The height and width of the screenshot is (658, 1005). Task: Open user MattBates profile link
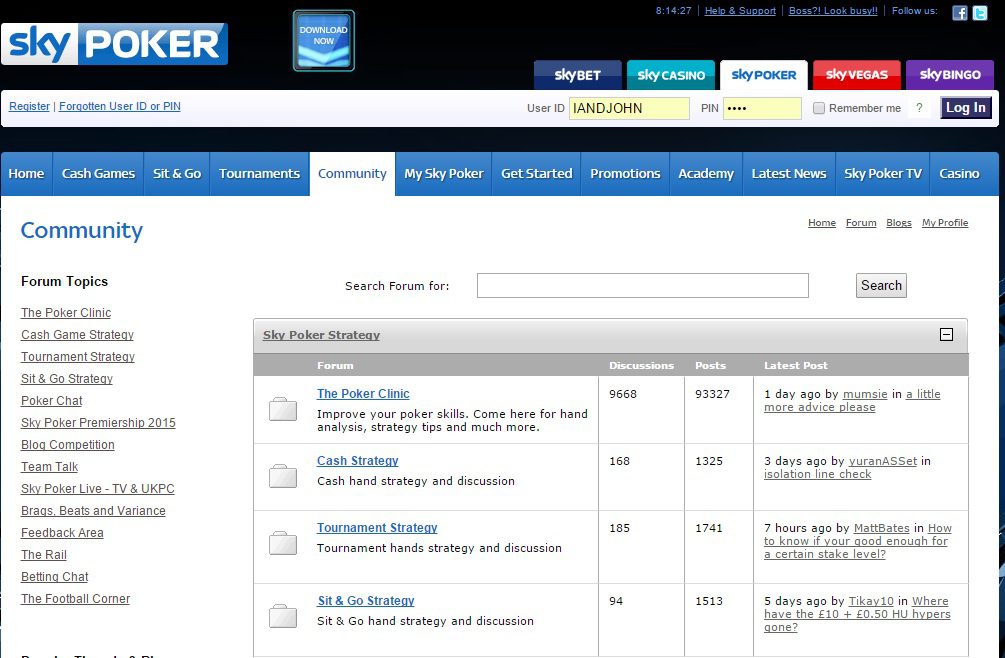pos(881,528)
